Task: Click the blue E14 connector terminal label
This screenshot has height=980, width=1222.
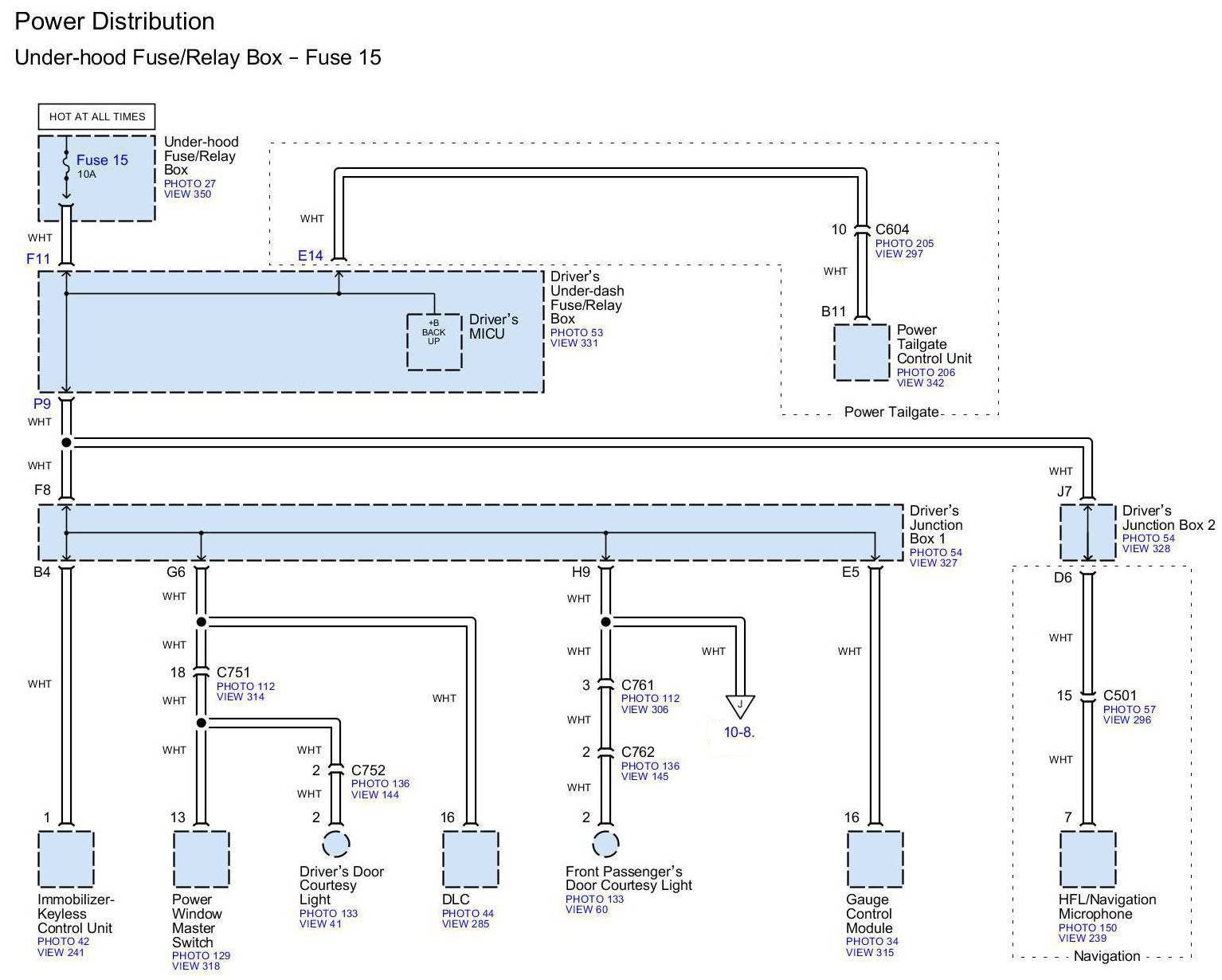Action: 311,256
